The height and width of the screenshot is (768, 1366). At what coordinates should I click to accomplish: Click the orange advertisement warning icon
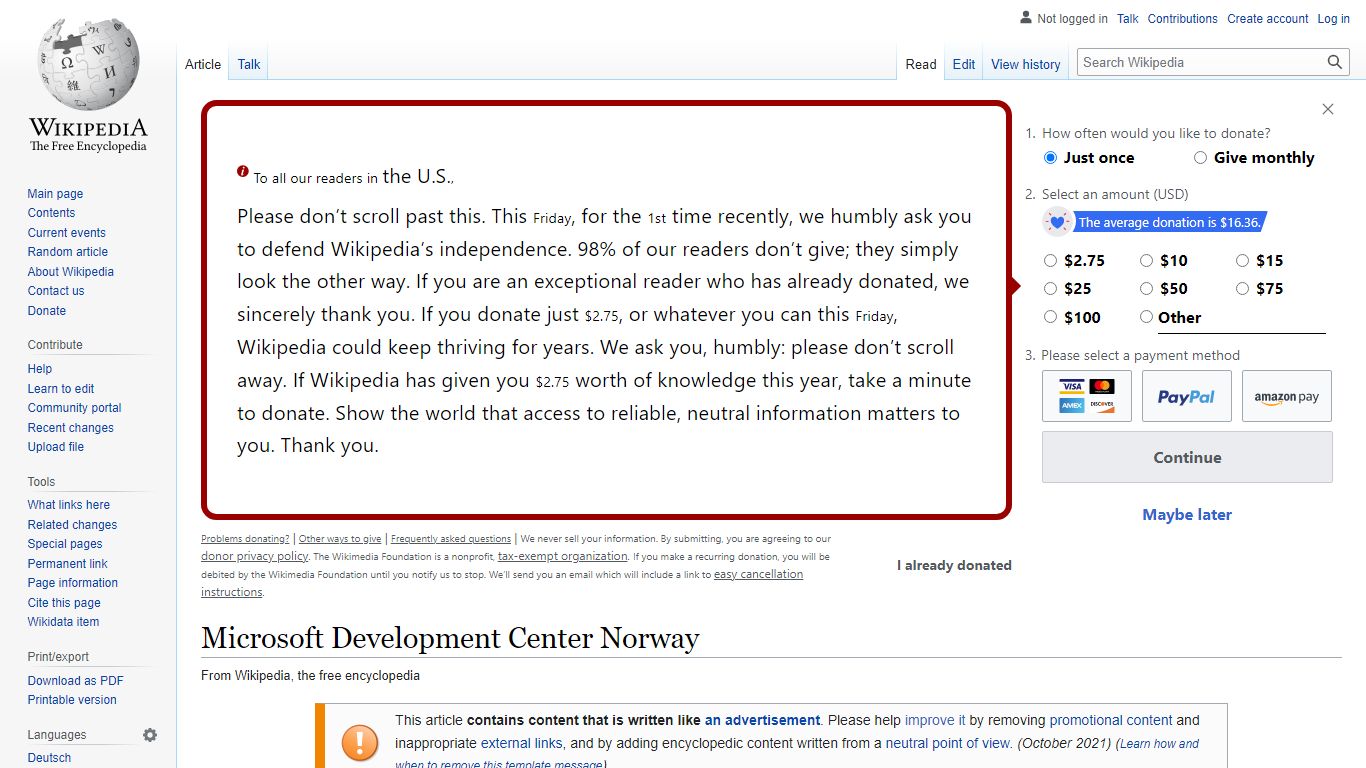point(360,742)
